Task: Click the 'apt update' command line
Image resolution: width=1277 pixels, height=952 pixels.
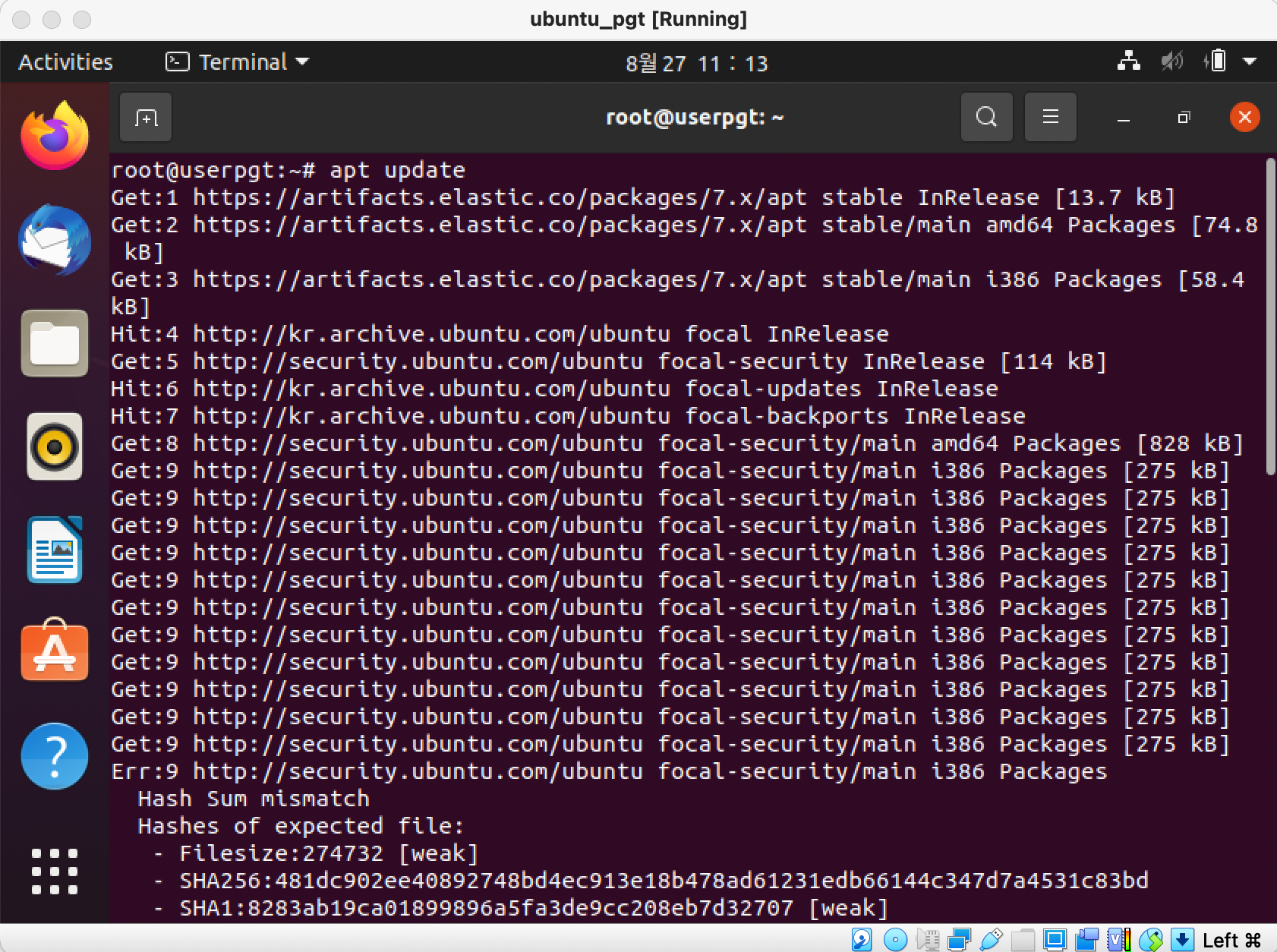Action: tap(288, 170)
